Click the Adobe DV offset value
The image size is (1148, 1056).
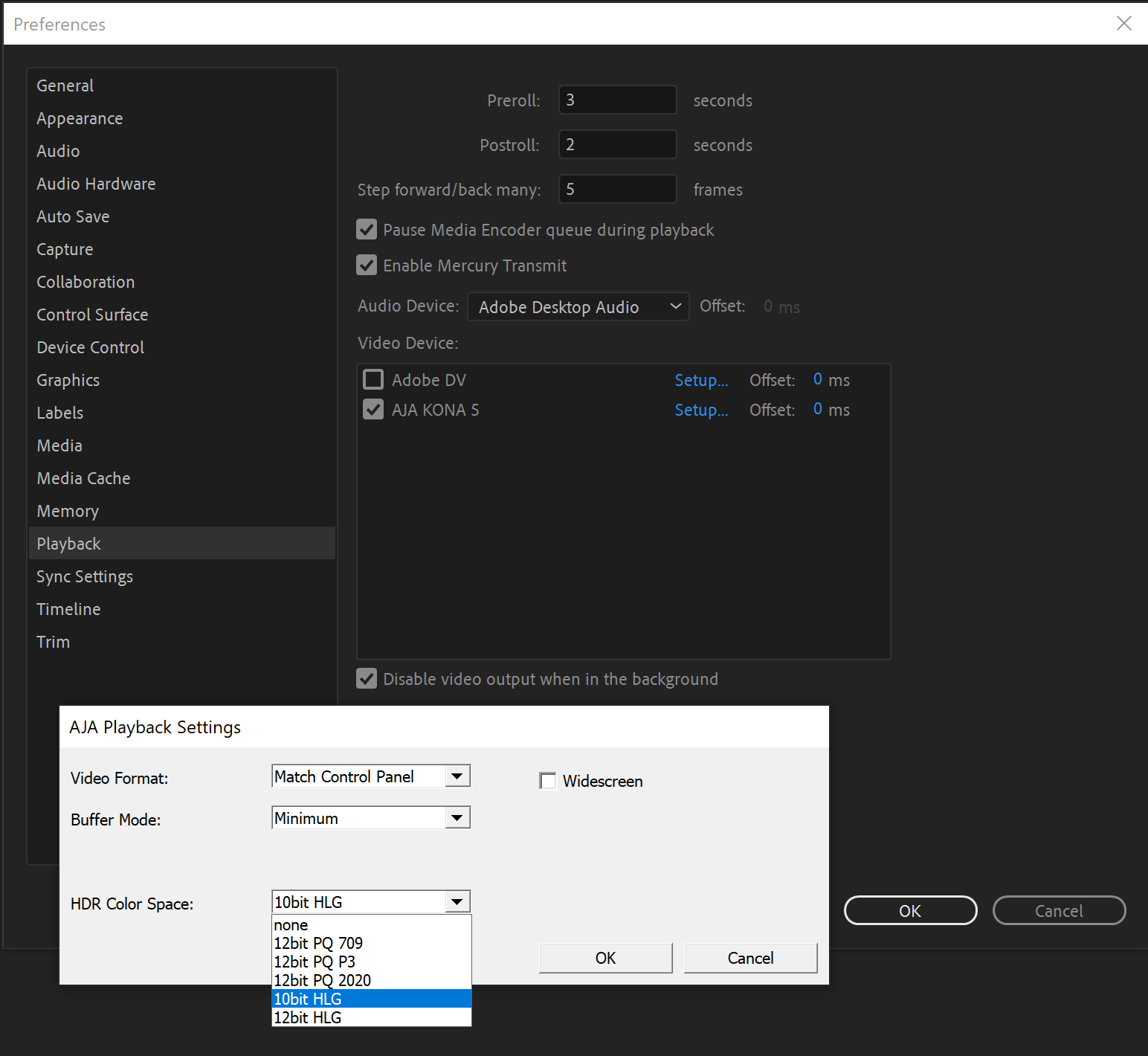tap(817, 379)
